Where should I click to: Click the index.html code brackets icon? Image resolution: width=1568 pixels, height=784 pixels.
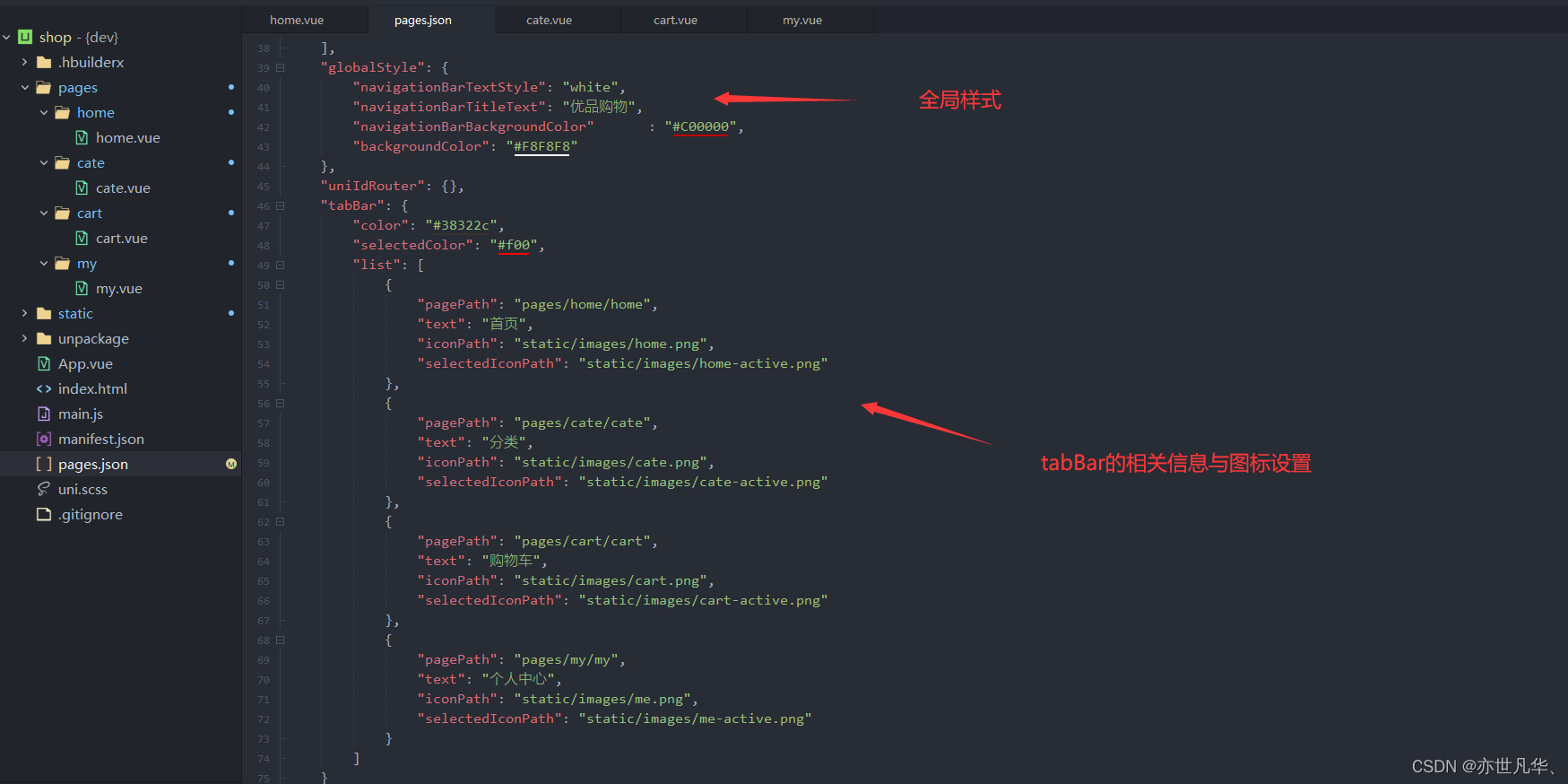click(44, 388)
